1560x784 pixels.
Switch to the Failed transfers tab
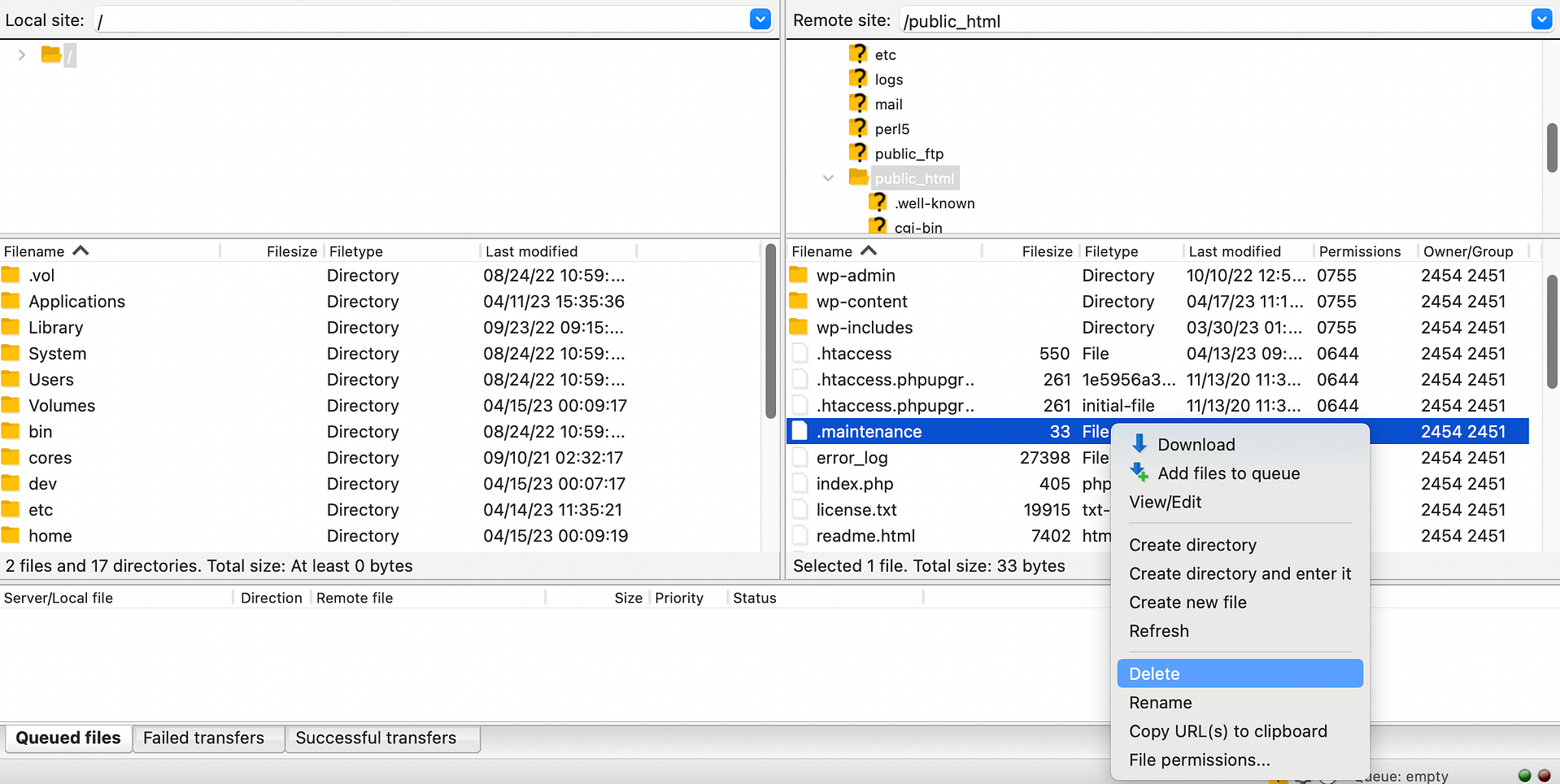[203, 738]
